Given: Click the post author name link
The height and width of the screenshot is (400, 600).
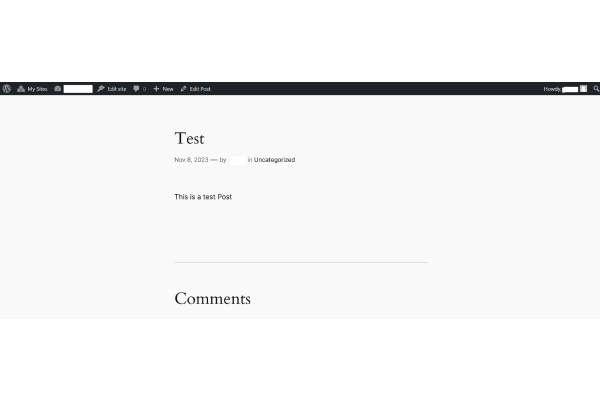Looking at the screenshot, I should point(237,160).
